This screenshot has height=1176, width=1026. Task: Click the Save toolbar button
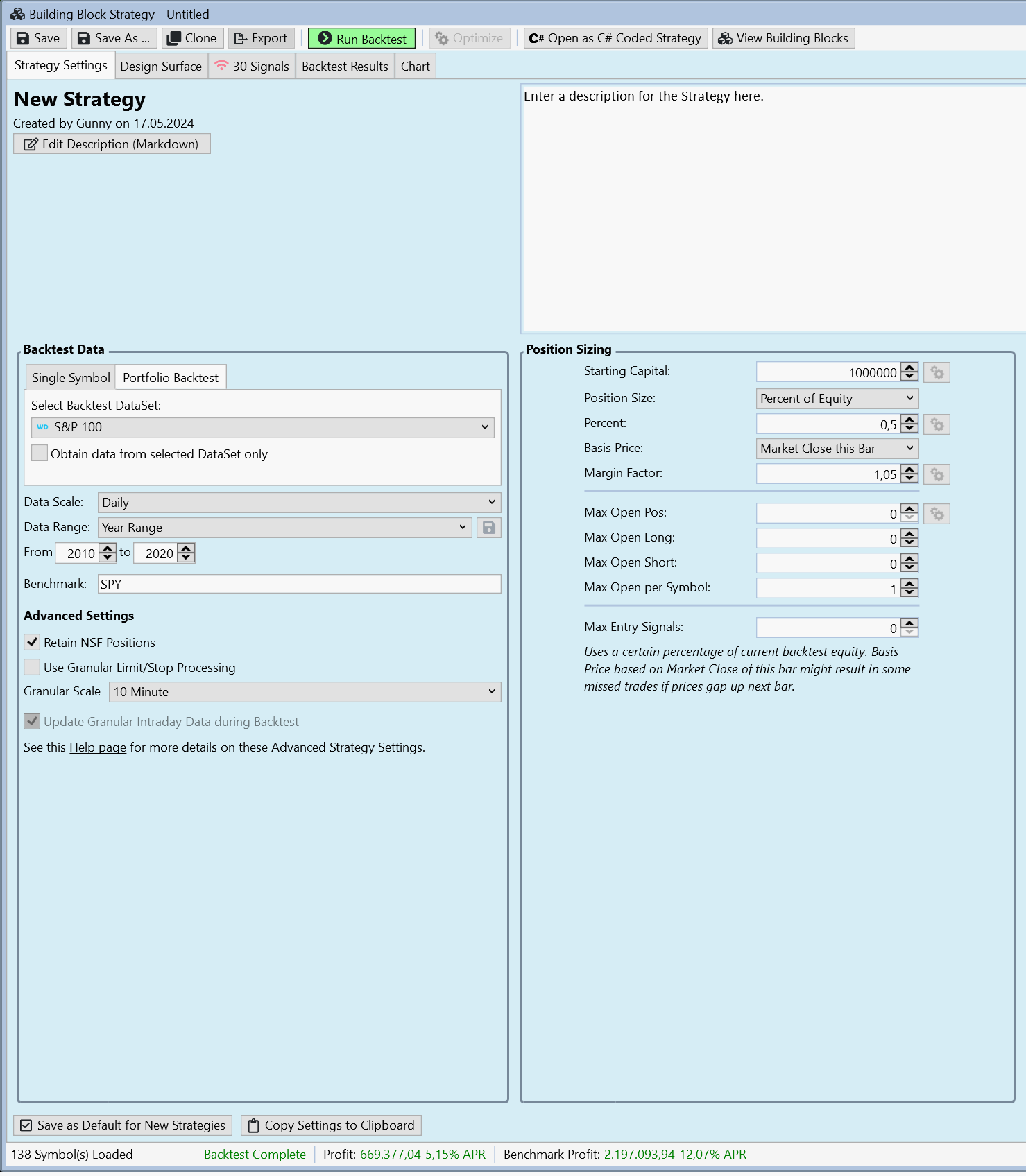point(38,38)
